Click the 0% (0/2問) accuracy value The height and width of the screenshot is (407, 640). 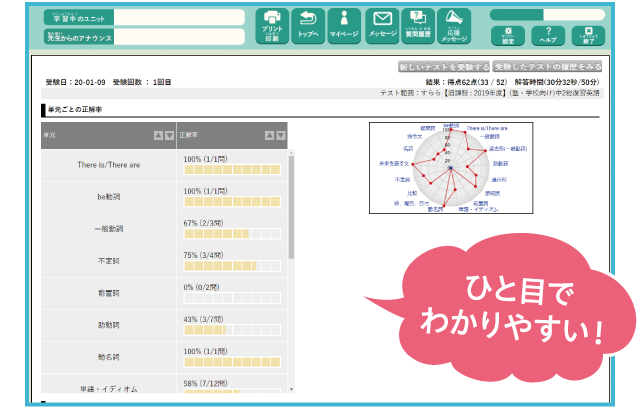click(x=202, y=287)
